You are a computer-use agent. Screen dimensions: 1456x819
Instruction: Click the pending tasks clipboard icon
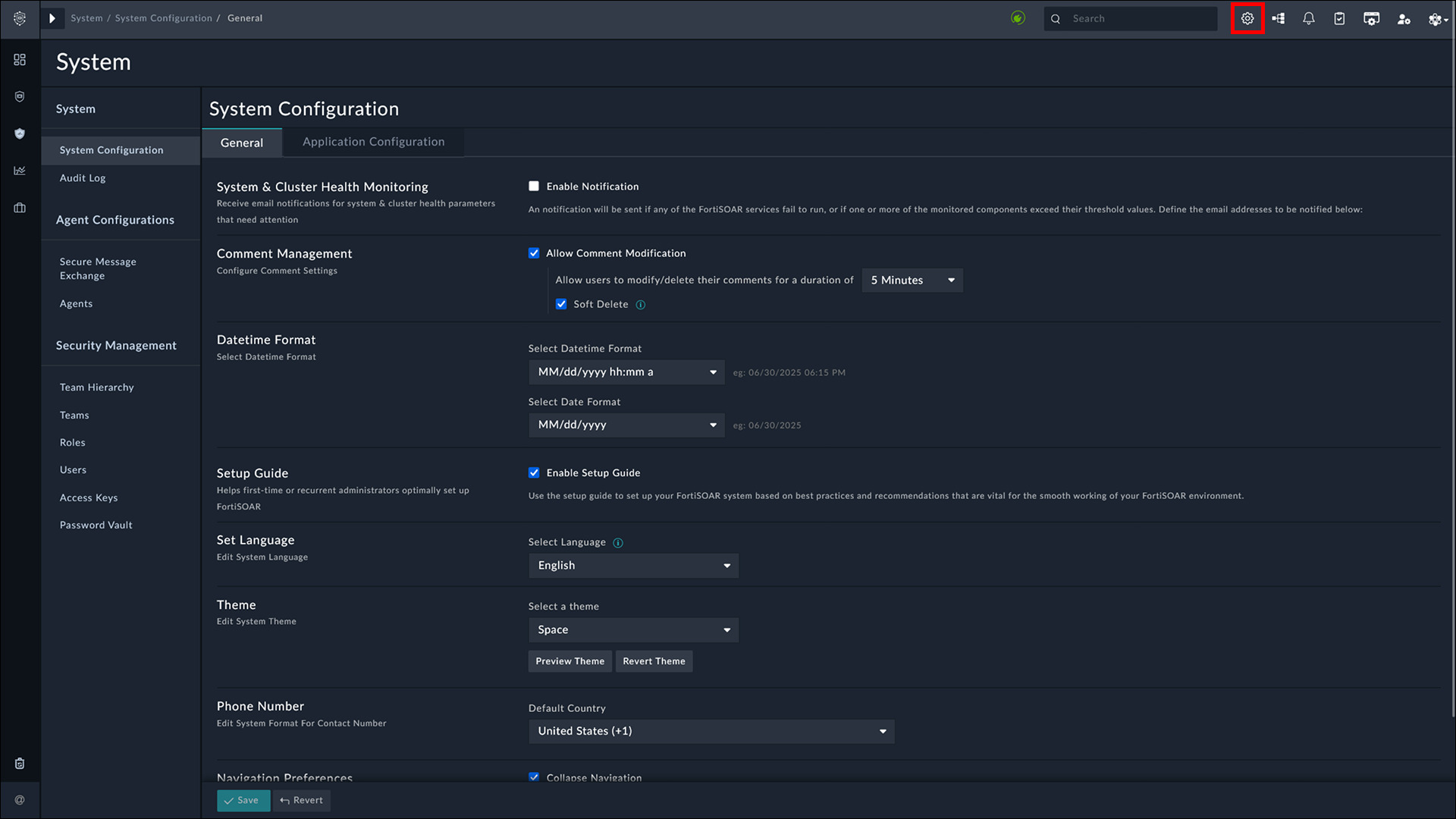point(1339,19)
